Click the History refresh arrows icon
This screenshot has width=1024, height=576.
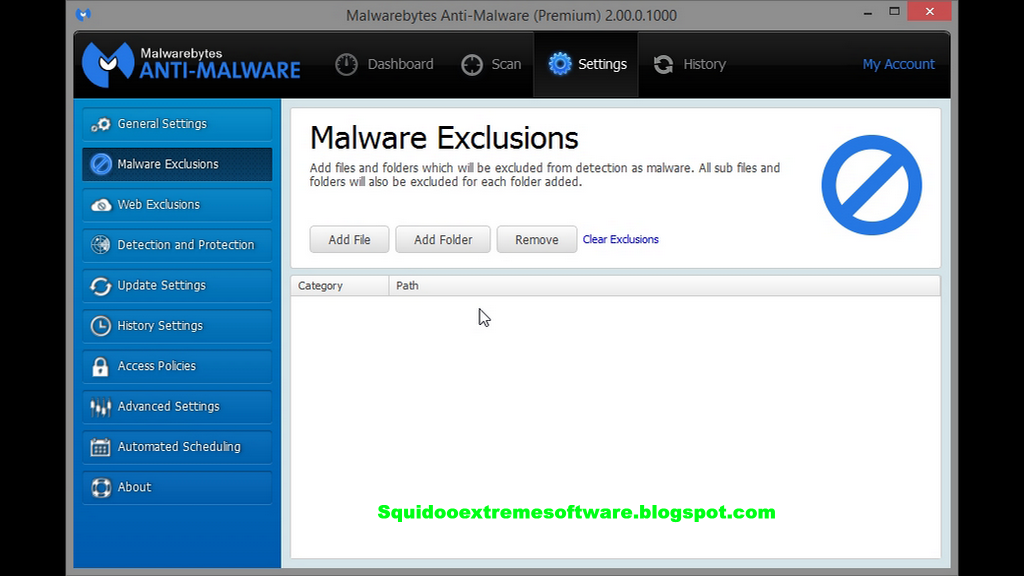coord(664,64)
